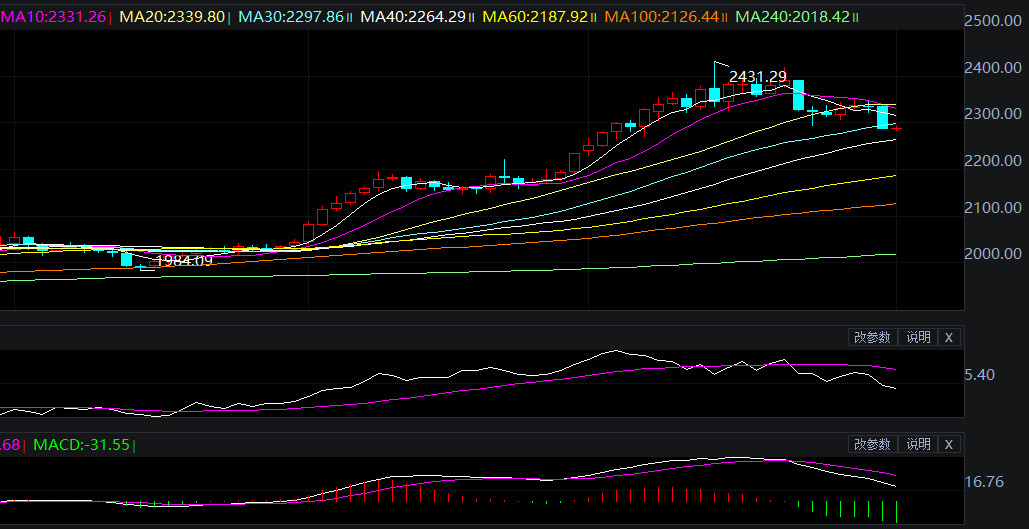
Task: Click the 2500.00 price axis label
Action: pos(993,22)
